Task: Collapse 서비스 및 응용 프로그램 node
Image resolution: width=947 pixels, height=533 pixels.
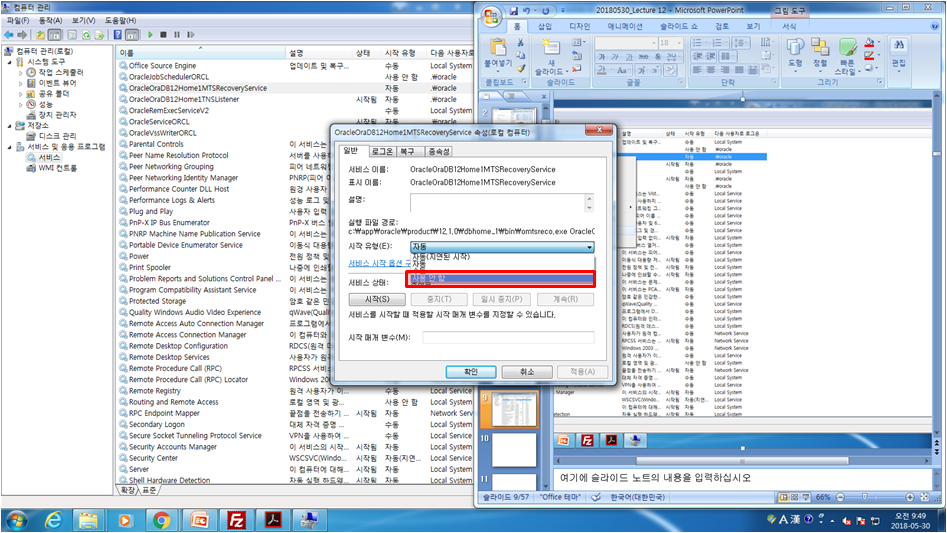Action: click(10, 147)
